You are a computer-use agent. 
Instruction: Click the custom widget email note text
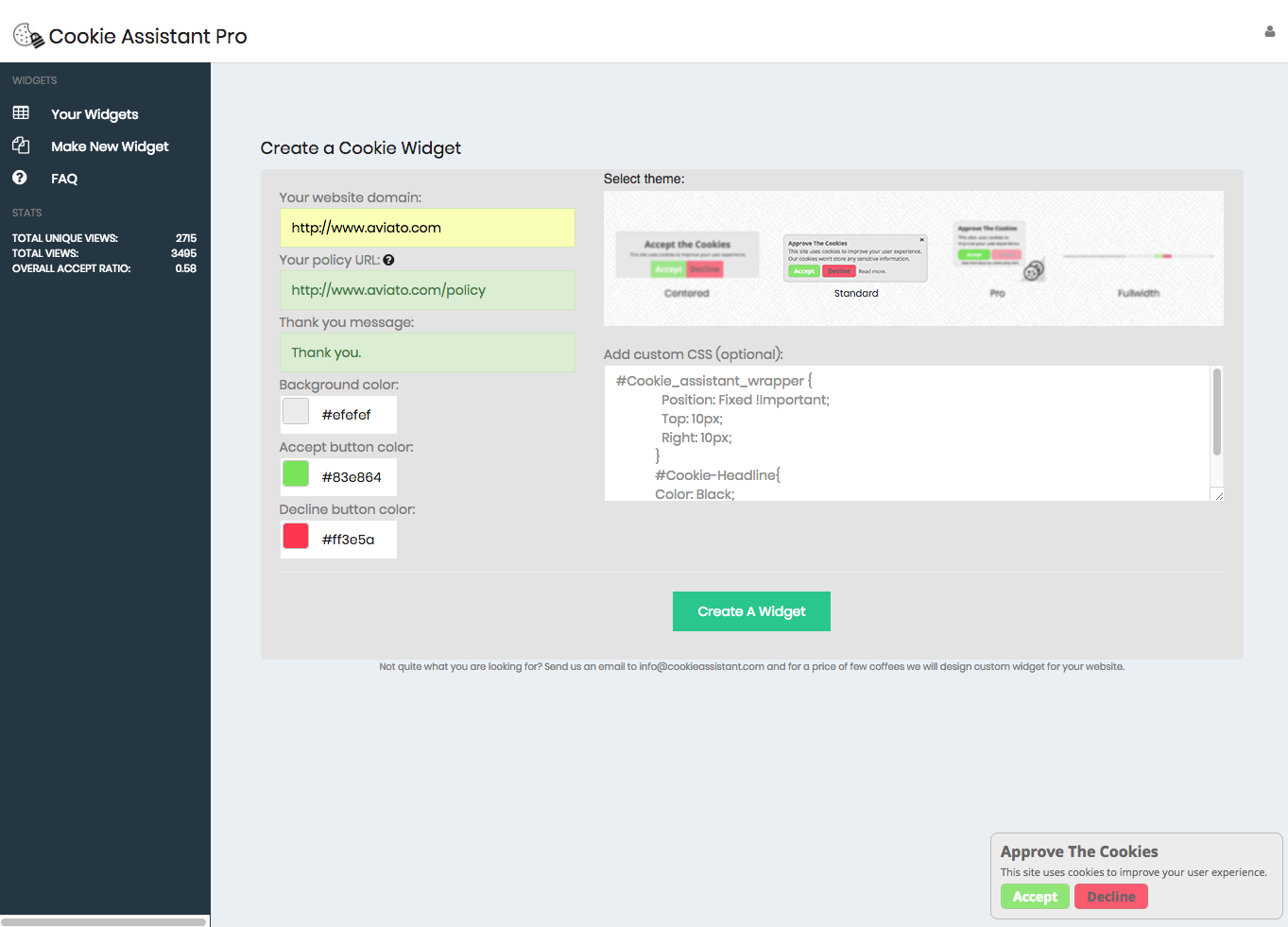pos(752,666)
